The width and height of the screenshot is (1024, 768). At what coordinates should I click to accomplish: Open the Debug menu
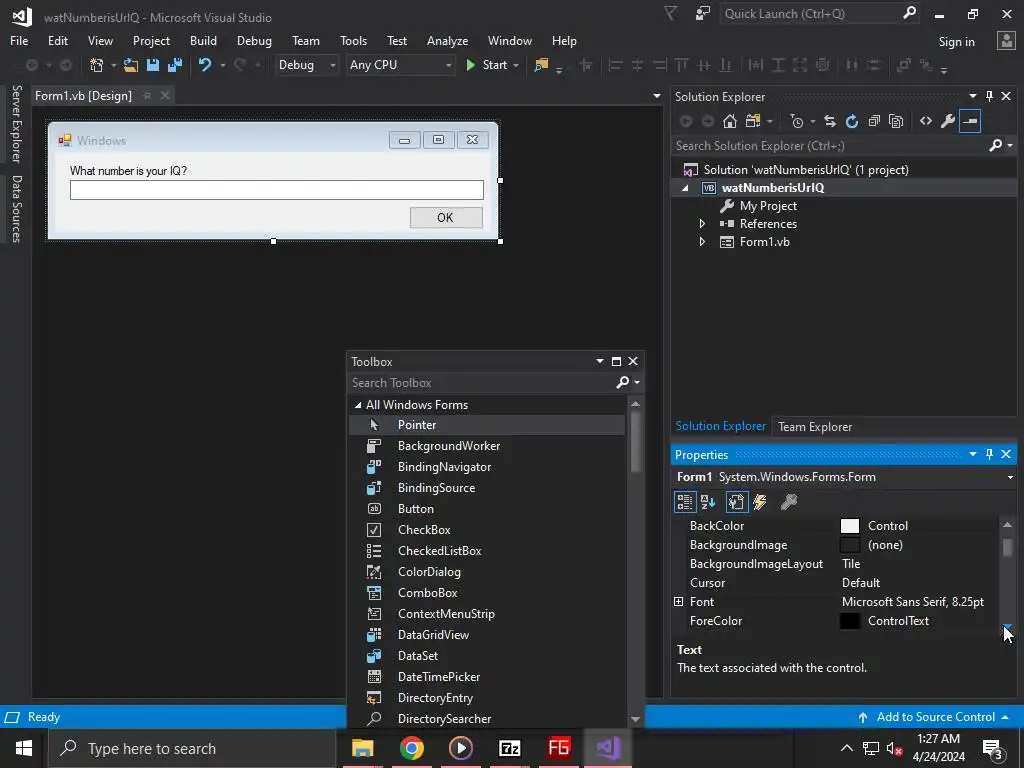[x=254, y=40]
